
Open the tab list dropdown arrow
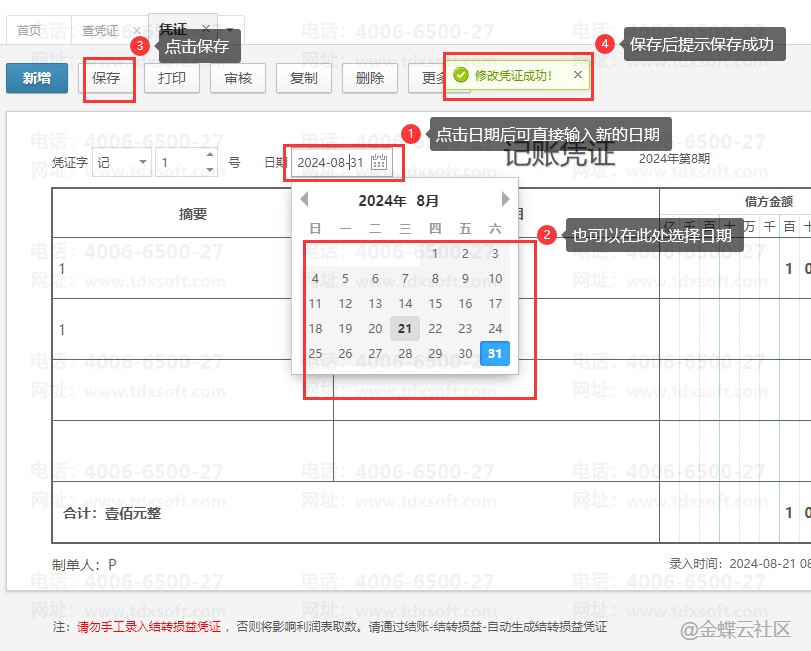[230, 29]
